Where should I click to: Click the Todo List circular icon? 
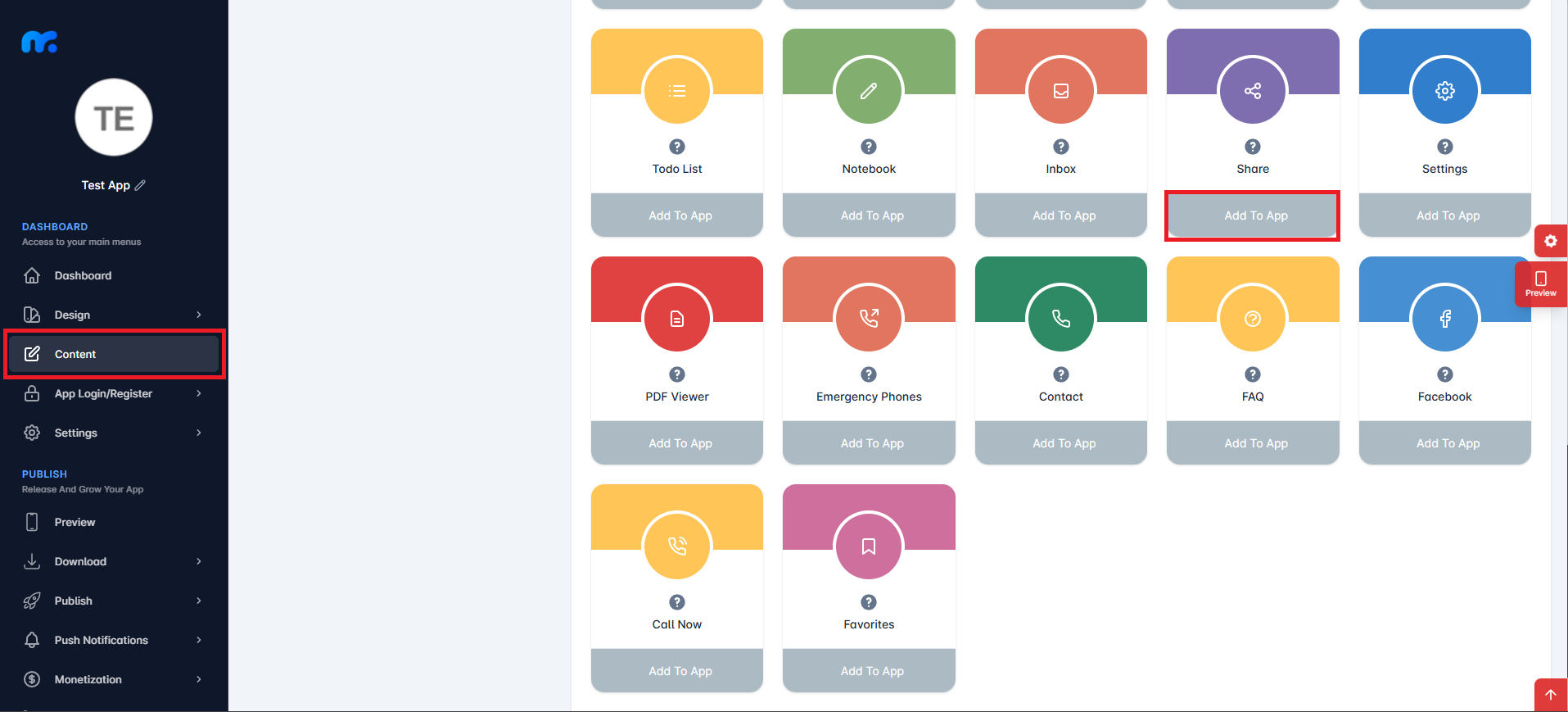677,91
